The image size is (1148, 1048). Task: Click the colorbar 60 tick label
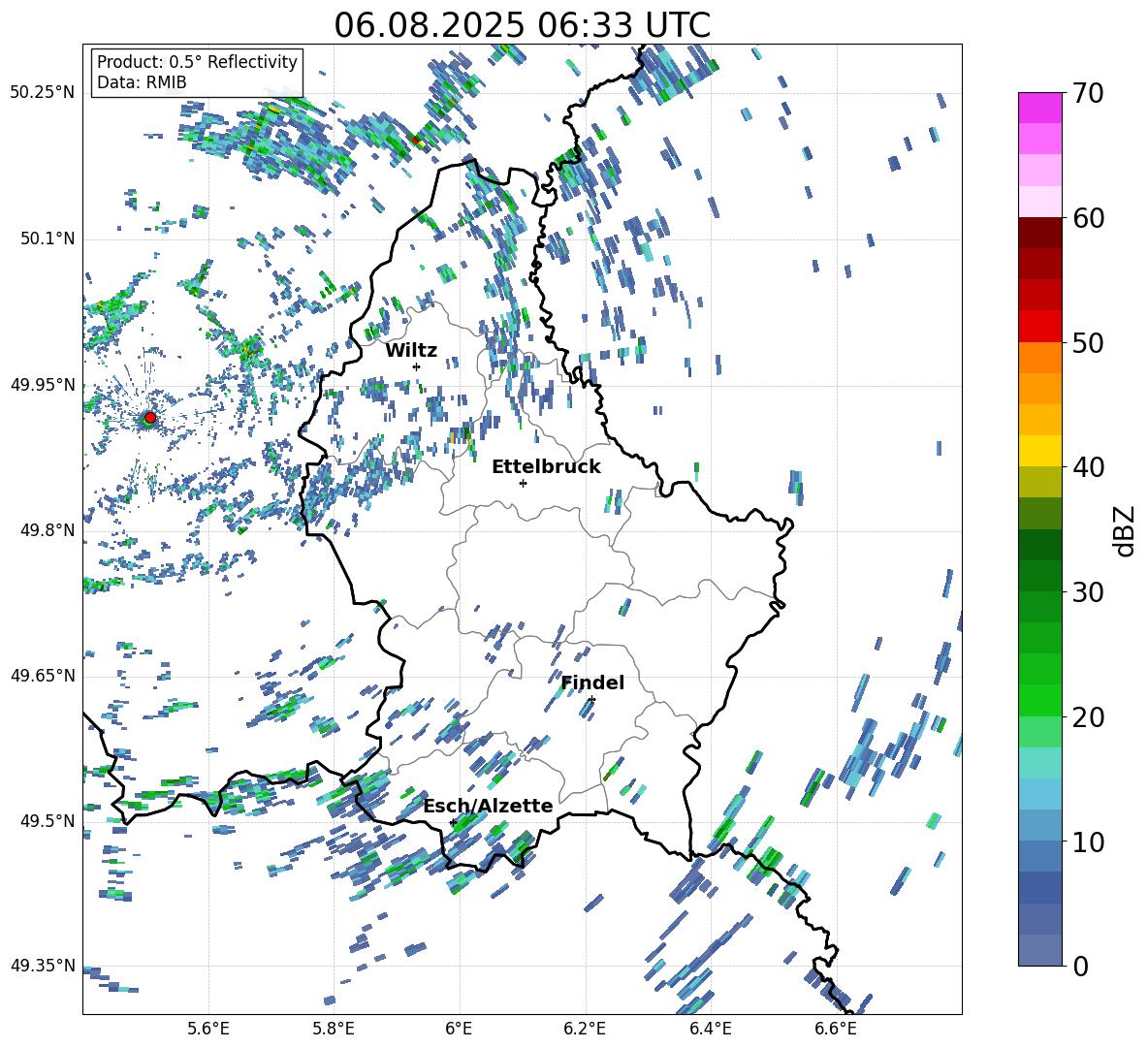(1088, 218)
